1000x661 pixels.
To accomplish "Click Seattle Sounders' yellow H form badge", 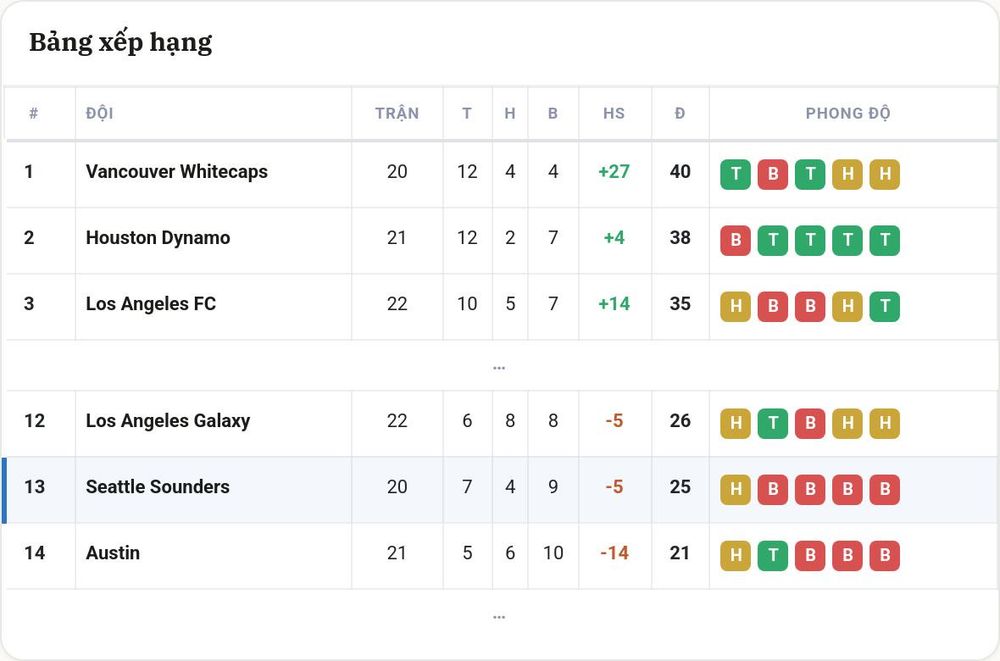I will pos(735,489).
